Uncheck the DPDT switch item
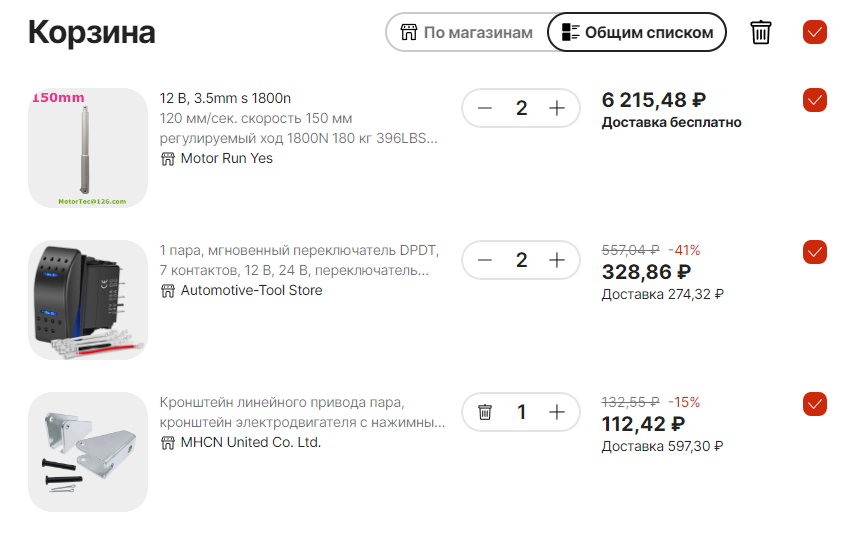 [815, 252]
